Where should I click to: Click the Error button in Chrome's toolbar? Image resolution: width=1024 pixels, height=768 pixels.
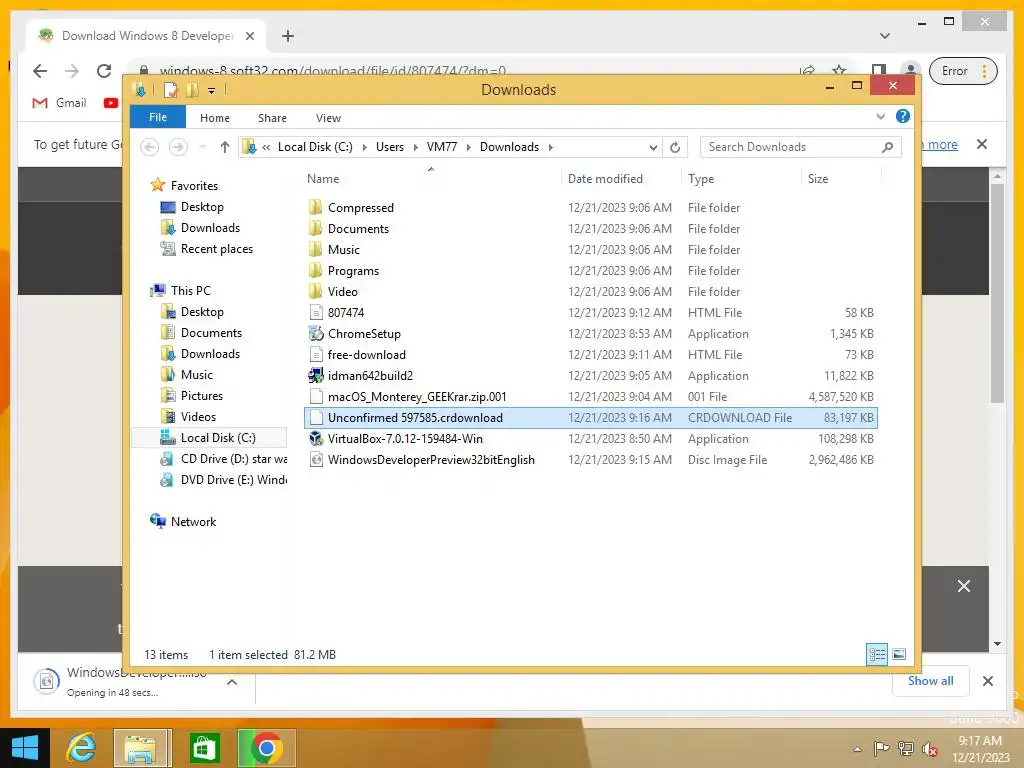tap(963, 71)
